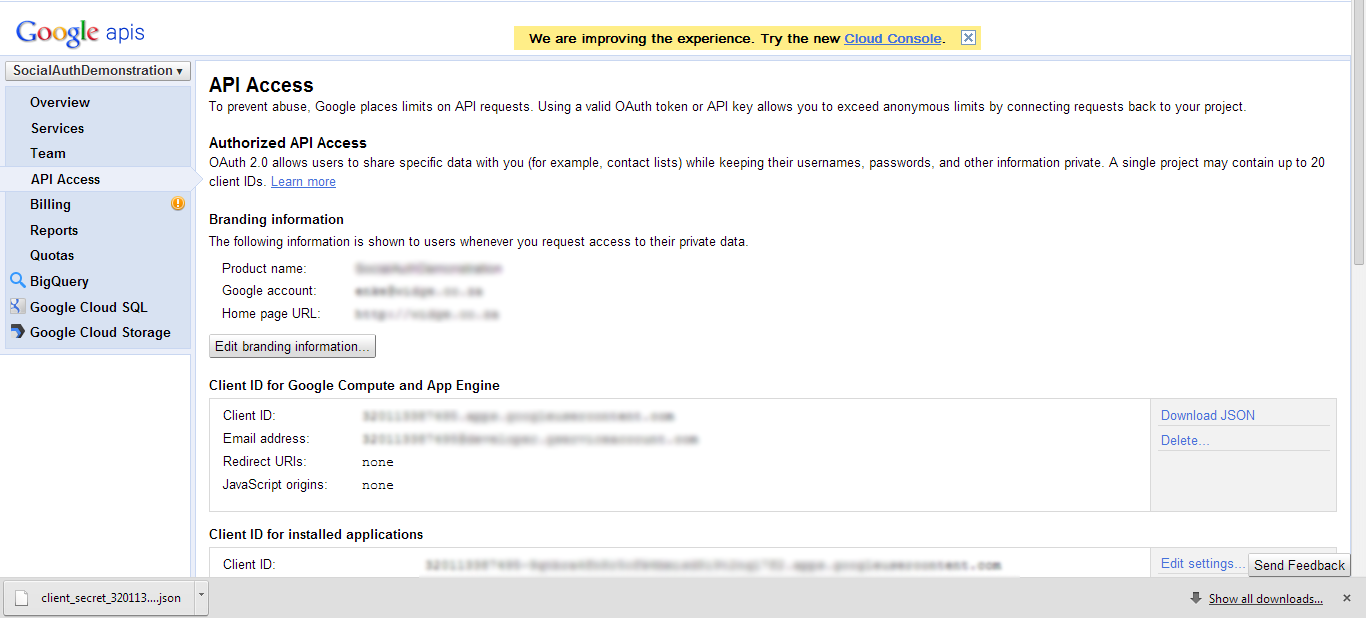Viewport: 1366px width, 618px height.
Task: Click the JavaScript origins none value
Action: tap(378, 485)
